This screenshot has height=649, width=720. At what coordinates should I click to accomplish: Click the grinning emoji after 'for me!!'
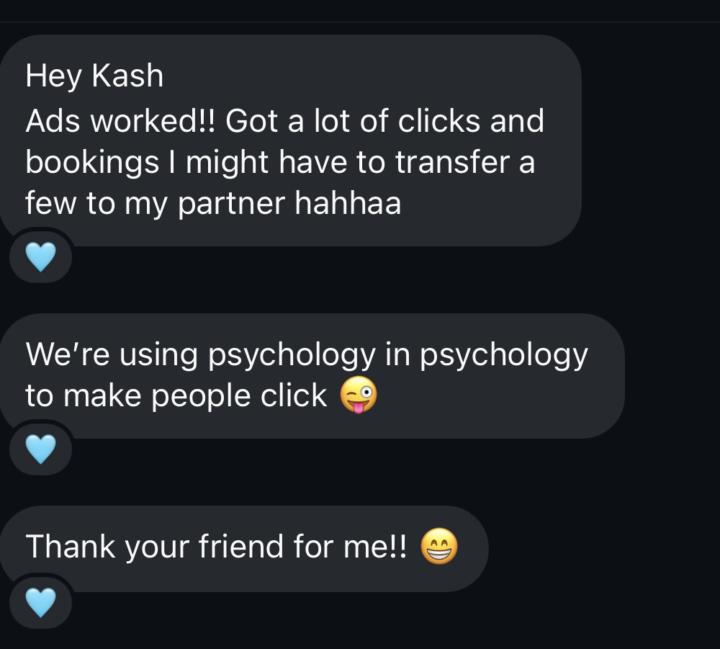(x=439, y=546)
